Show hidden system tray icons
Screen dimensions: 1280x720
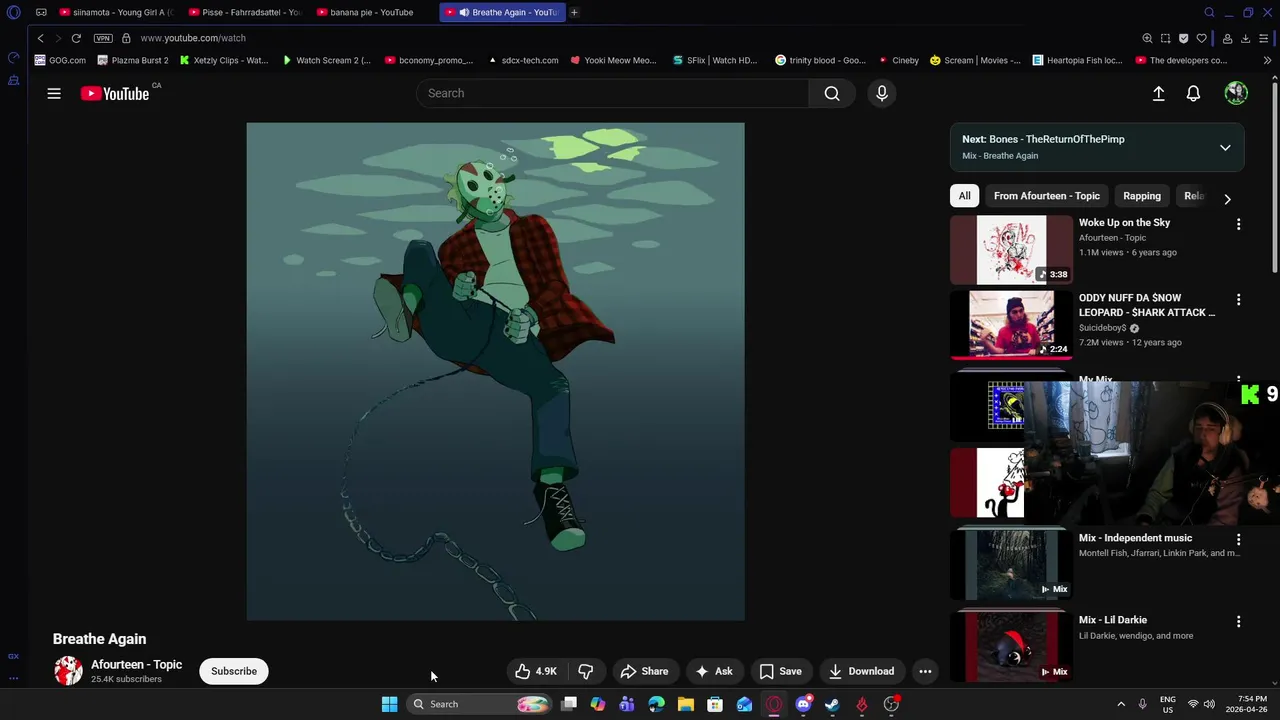pyautogui.click(x=1121, y=704)
